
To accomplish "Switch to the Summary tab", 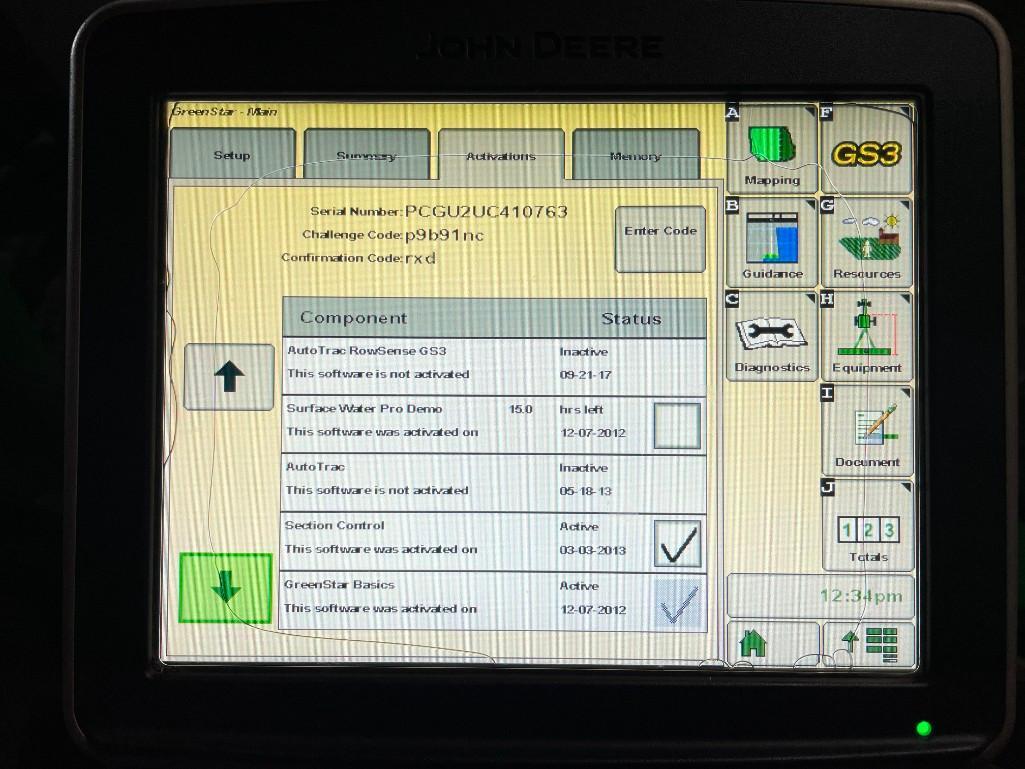I will tap(366, 155).
